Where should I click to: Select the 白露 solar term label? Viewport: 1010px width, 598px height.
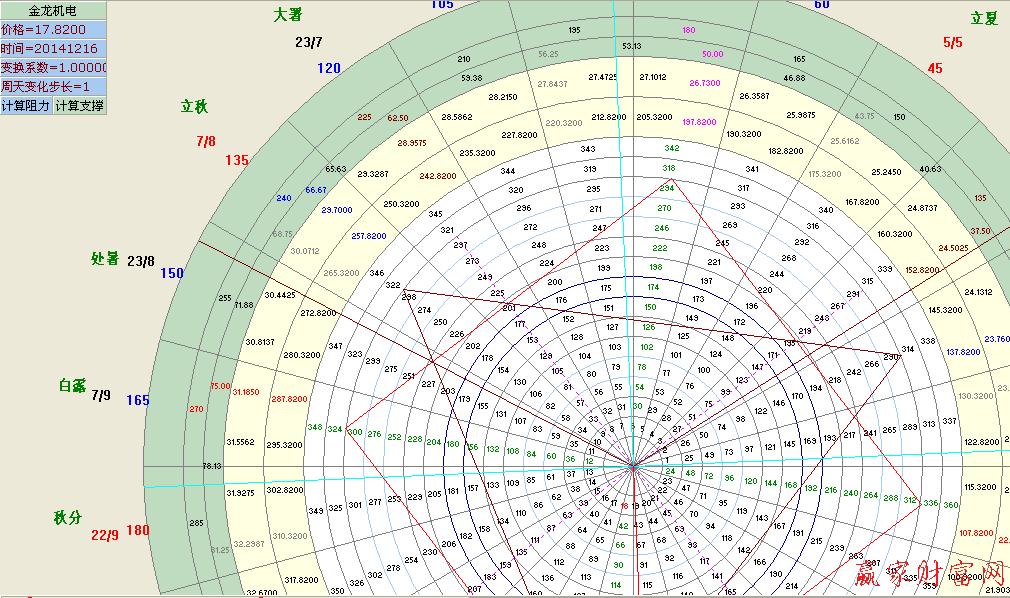point(74,385)
